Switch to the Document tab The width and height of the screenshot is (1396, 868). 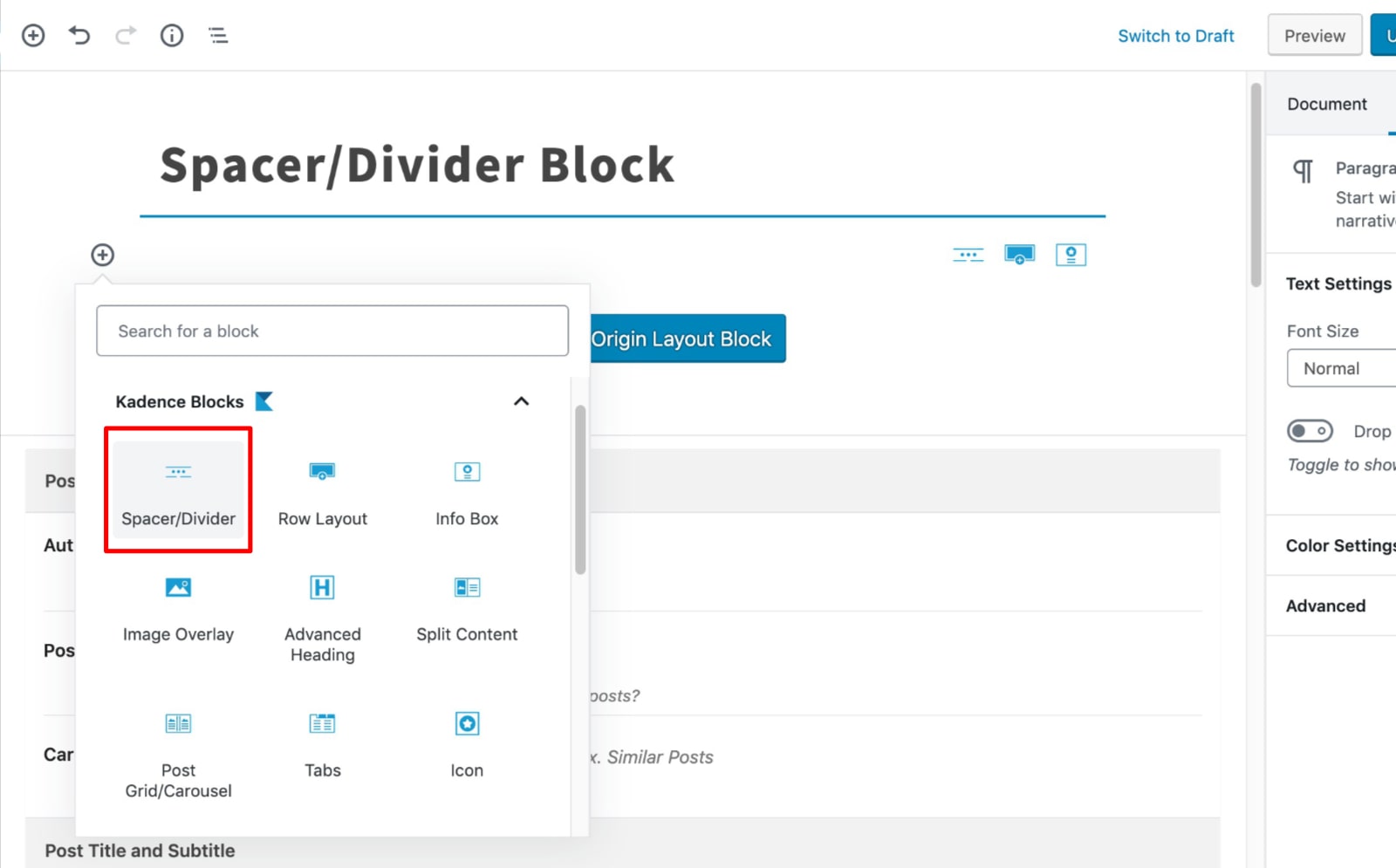1327,104
